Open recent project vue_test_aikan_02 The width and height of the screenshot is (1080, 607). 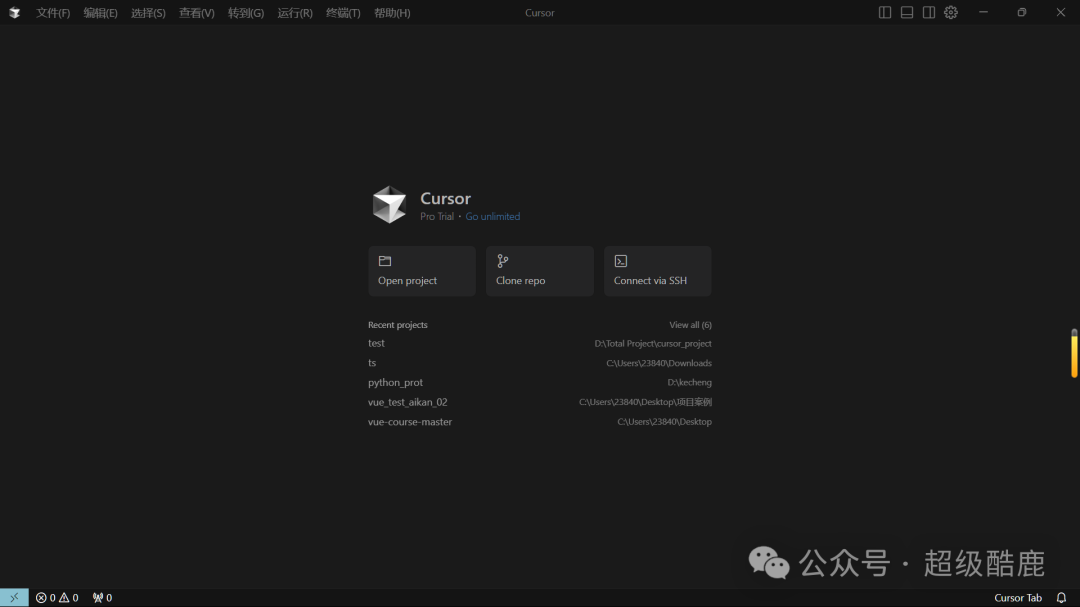(408, 402)
